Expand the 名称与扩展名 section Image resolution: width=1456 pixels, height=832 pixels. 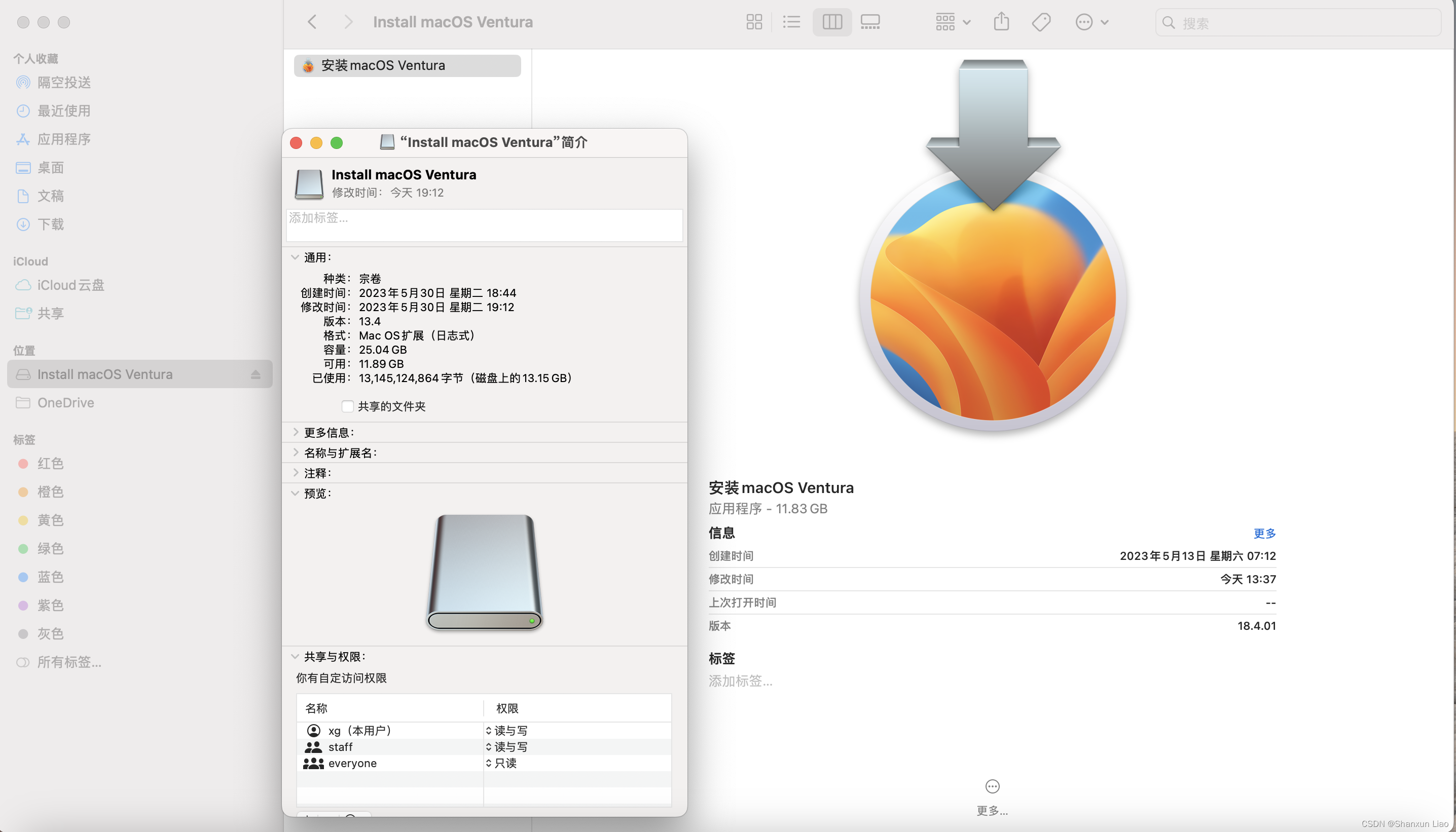(296, 452)
